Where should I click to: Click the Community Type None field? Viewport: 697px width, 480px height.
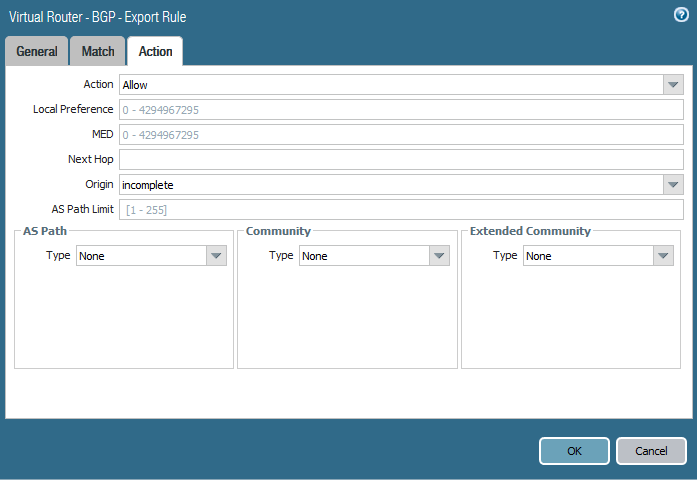click(x=364, y=256)
